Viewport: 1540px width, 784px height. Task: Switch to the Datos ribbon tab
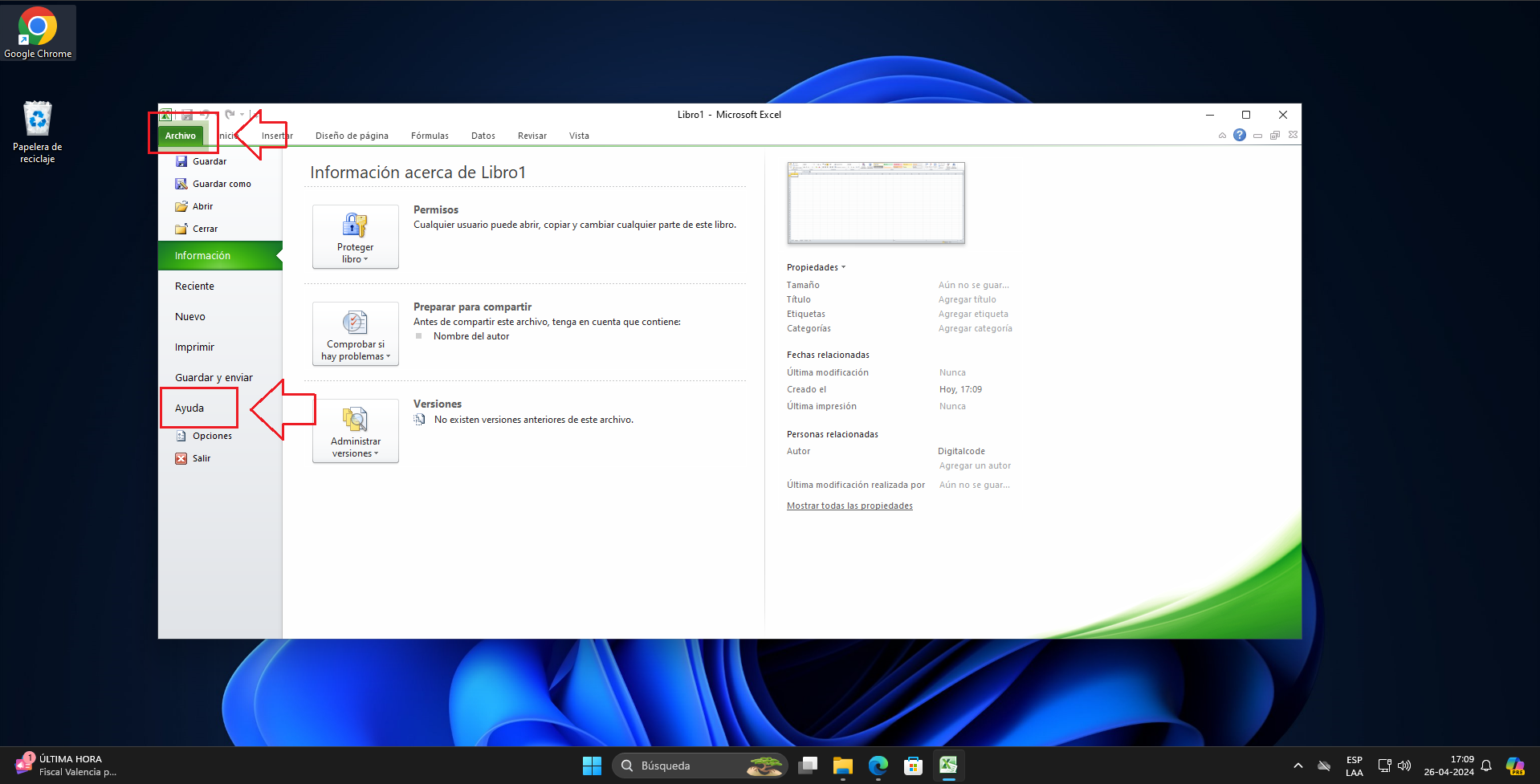pos(483,136)
